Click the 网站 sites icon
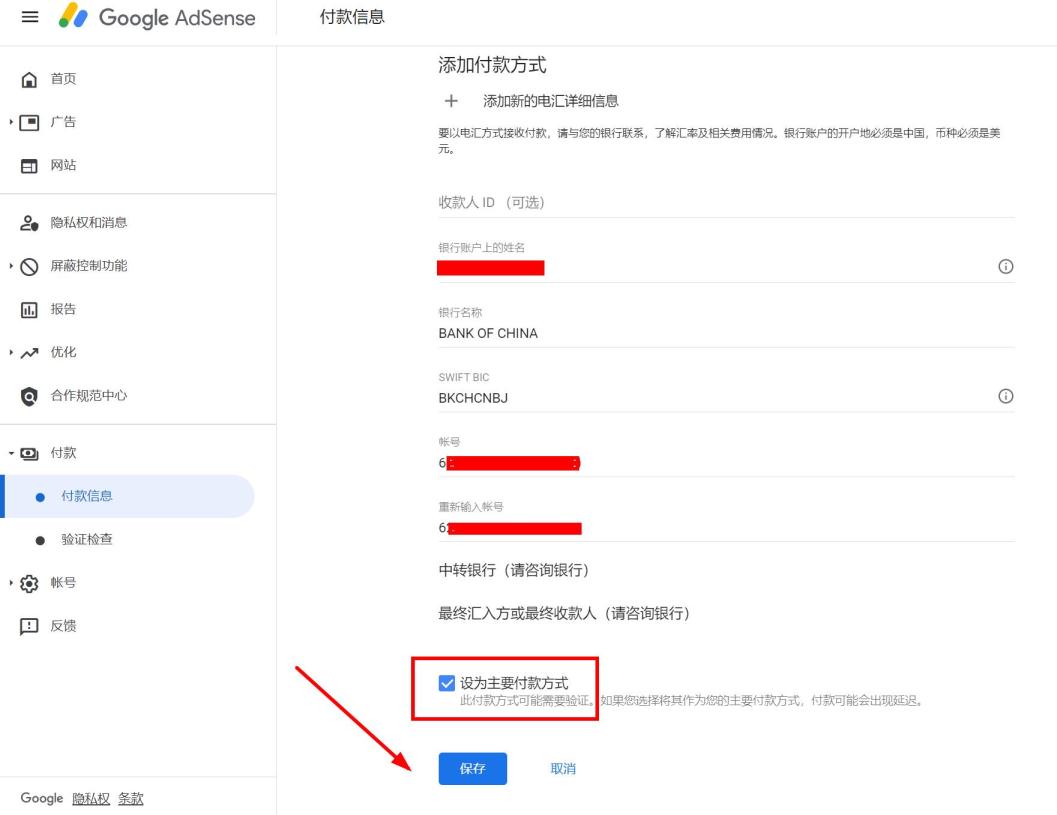This screenshot has width=1057, height=815. tap(29, 166)
